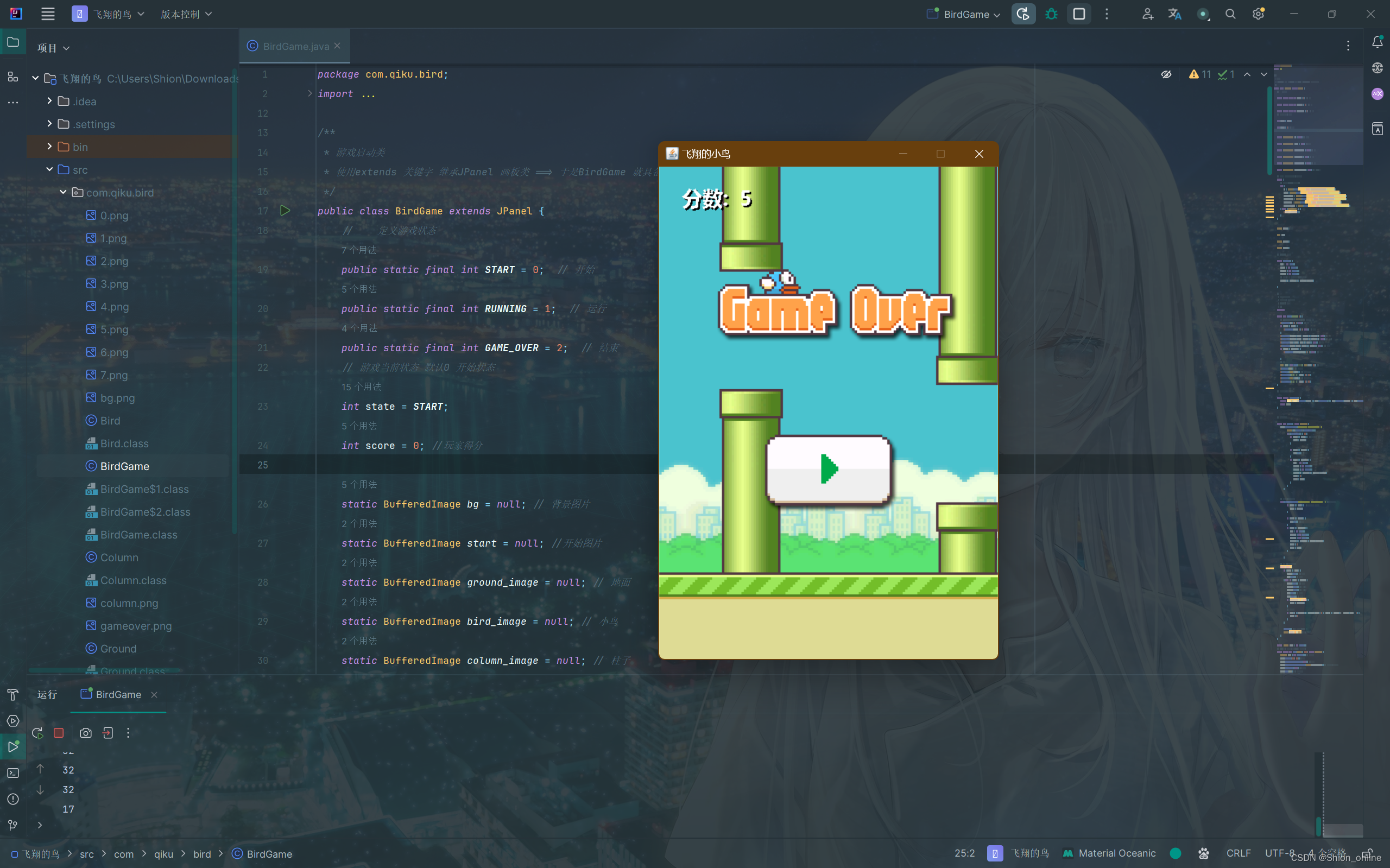Open the Build hammer tool window
This screenshot has height=868, width=1390.
(x=12, y=695)
